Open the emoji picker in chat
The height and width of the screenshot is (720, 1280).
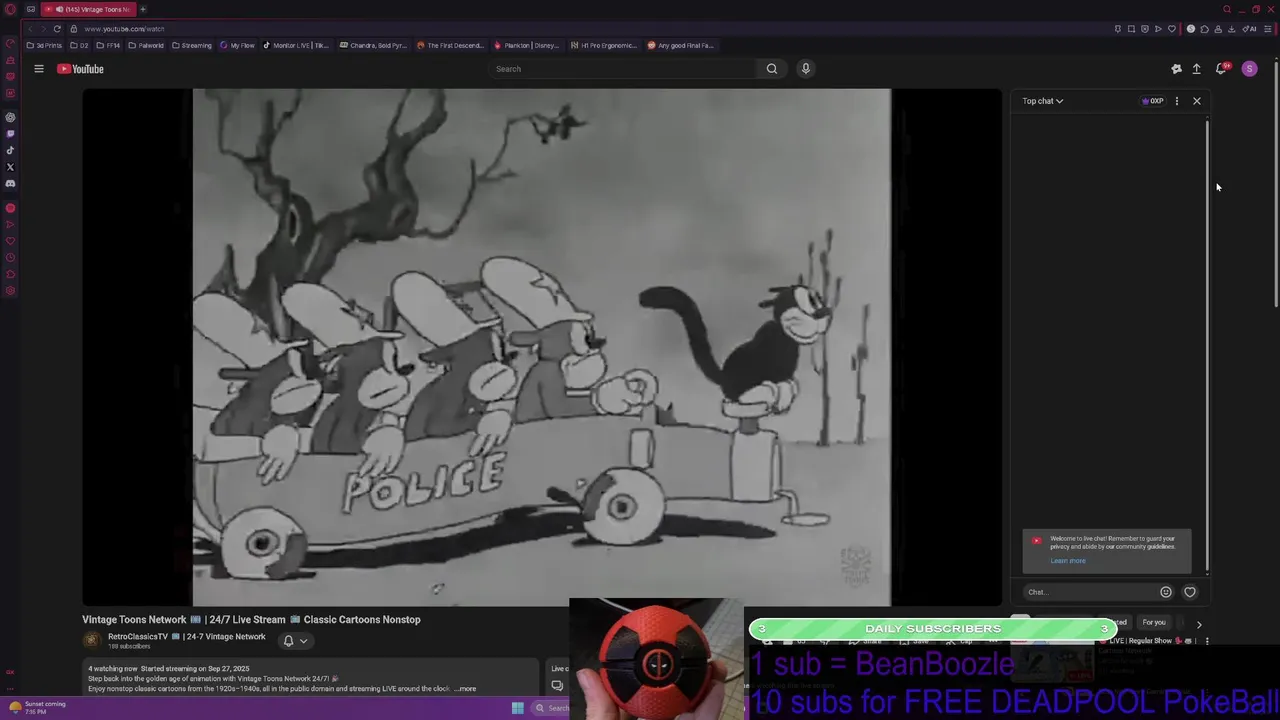pos(1166,592)
